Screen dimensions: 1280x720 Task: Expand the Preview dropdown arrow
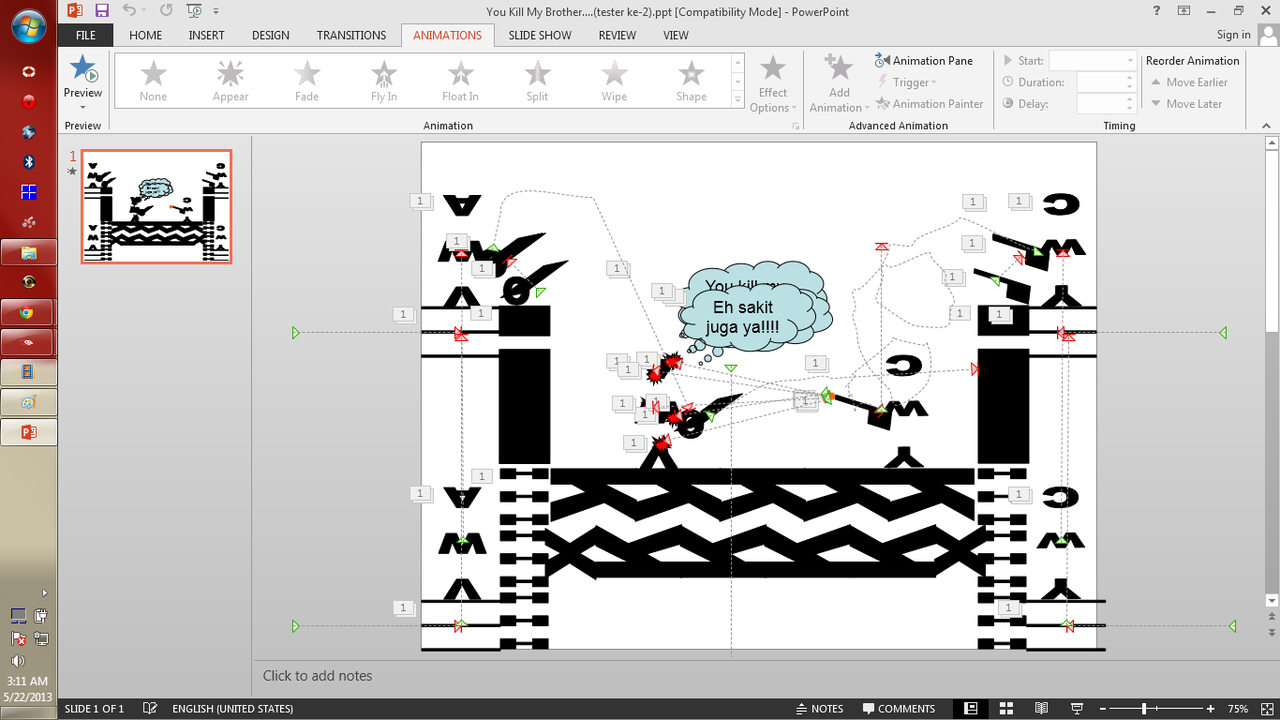(83, 106)
